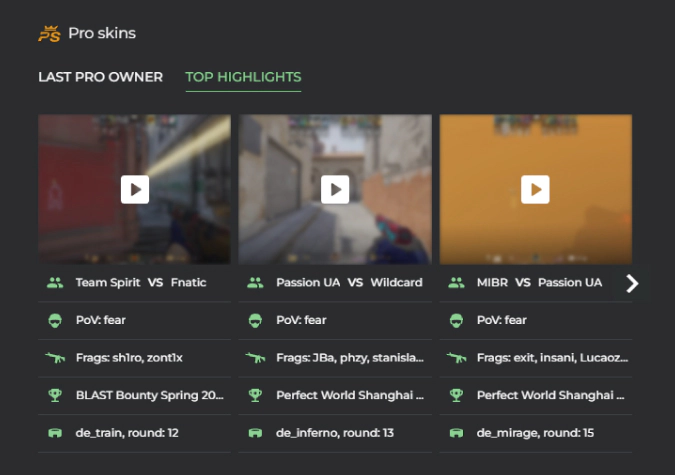Screen dimensions: 675x475
Task: Click the Frags: JBa, phzy, stanisla... text
Action: pyautogui.click(x=350, y=357)
